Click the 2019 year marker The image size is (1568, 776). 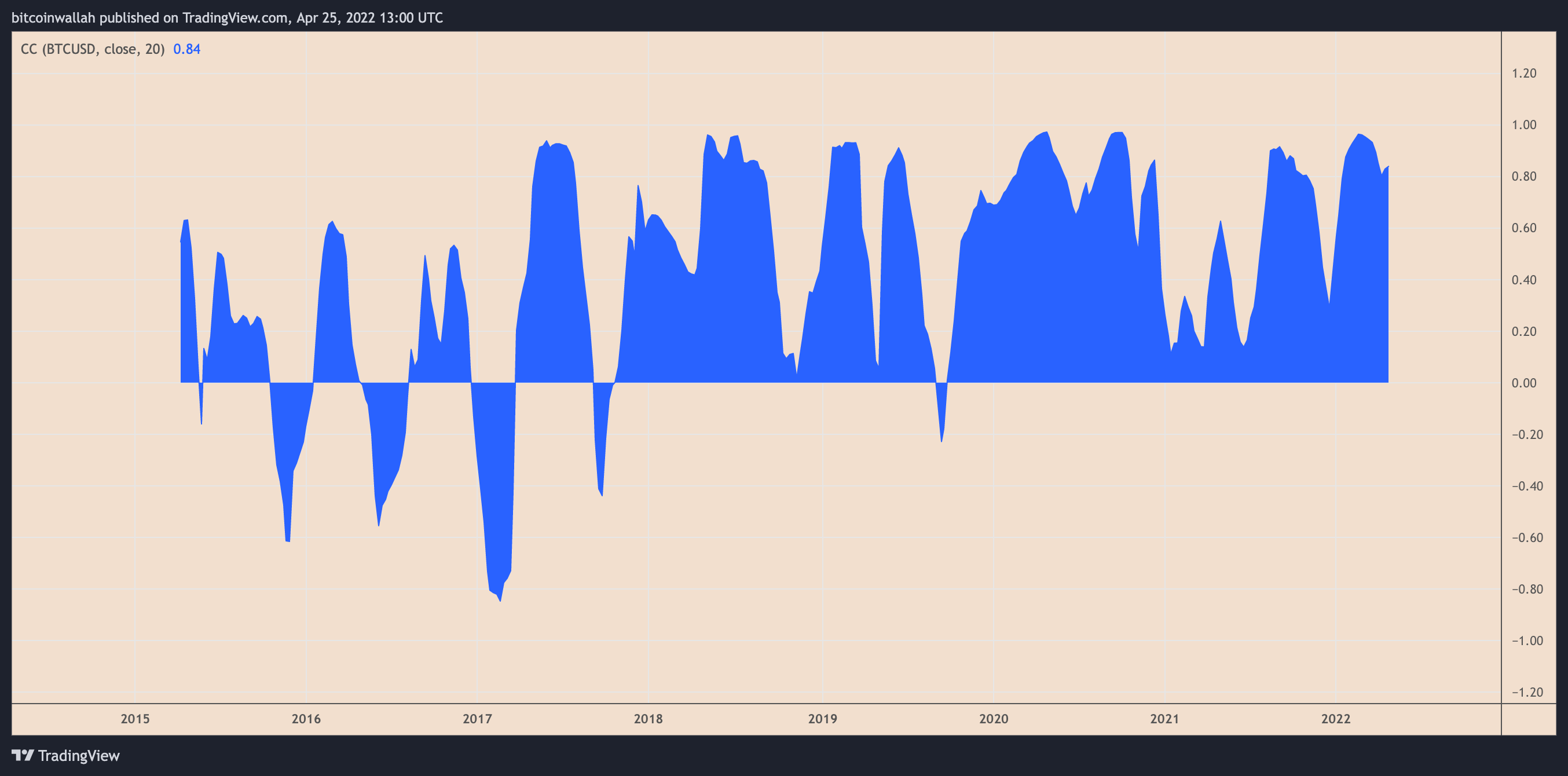(822, 719)
